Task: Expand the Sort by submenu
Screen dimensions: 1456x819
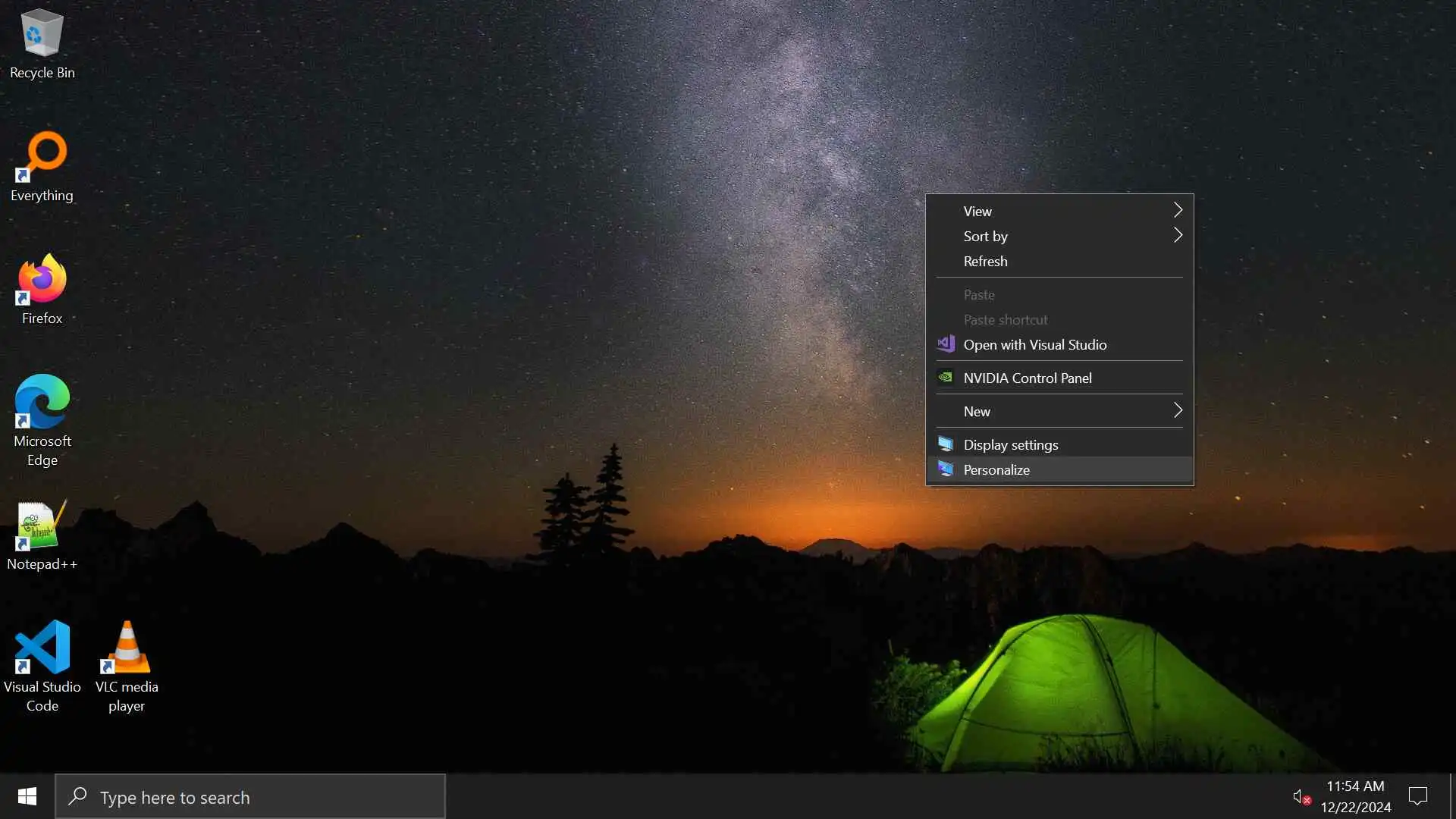Action: click(1059, 237)
